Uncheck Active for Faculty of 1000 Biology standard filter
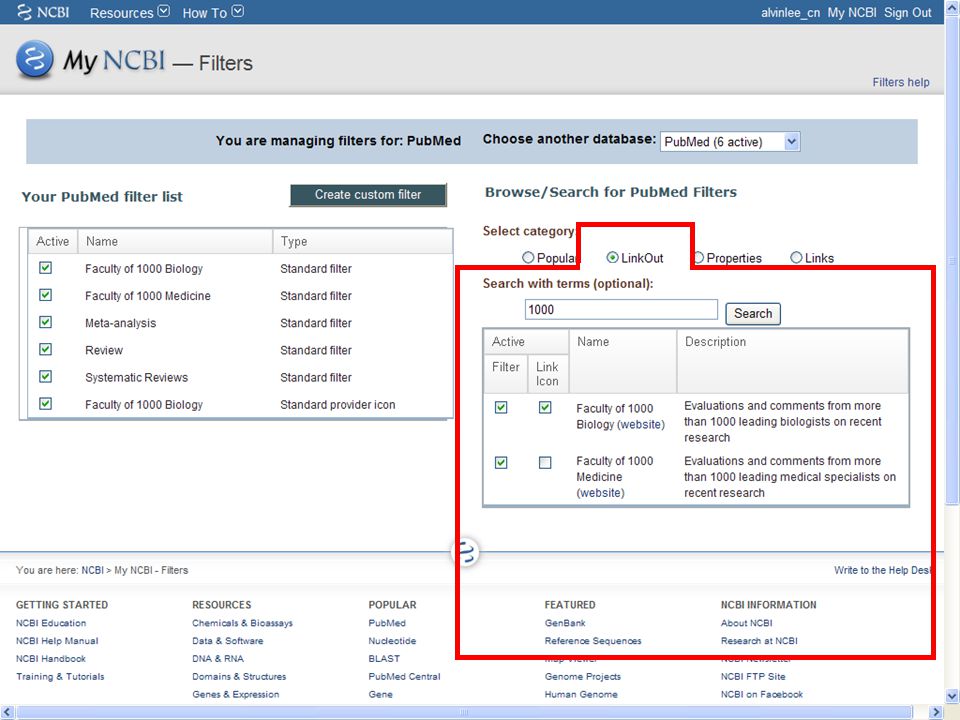This screenshot has height=720, width=960. (x=45, y=268)
